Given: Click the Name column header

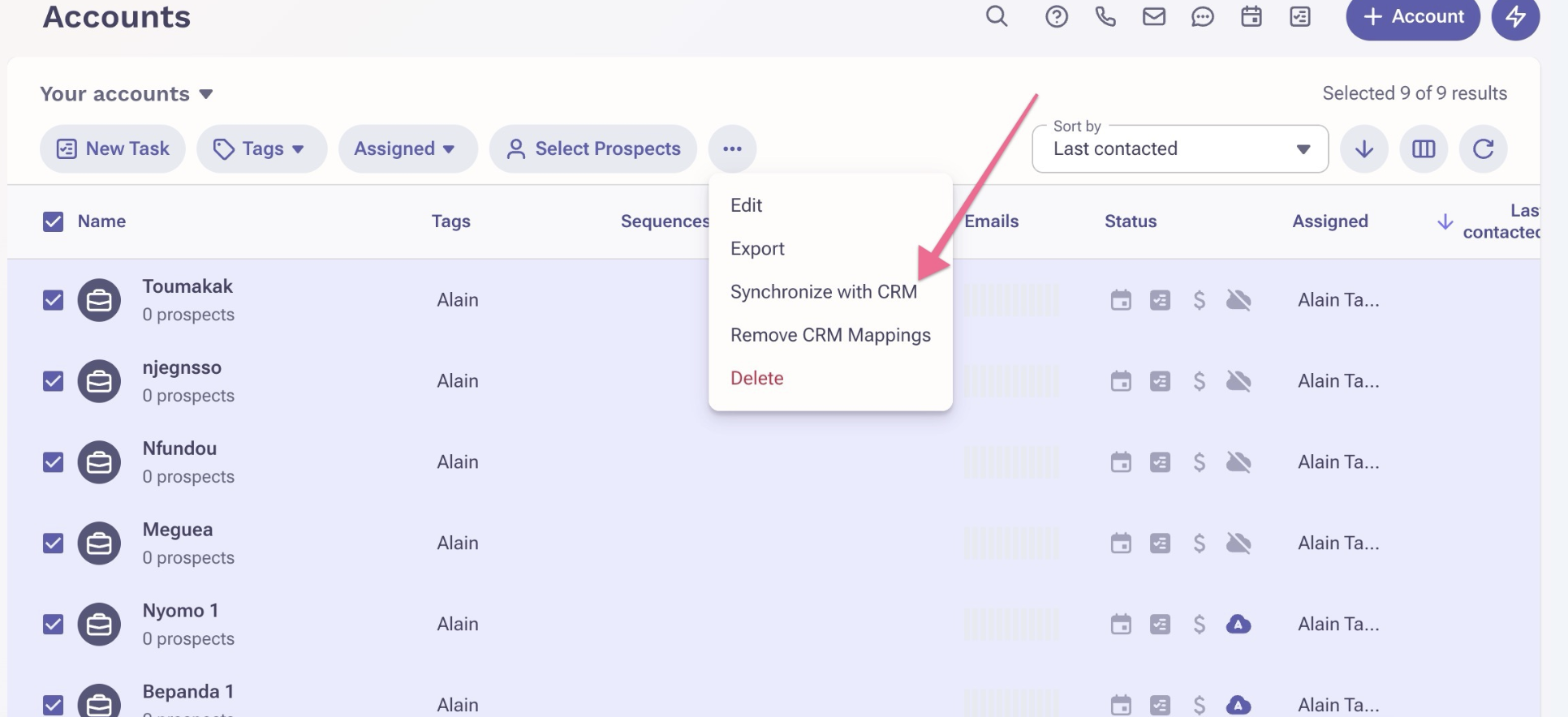Looking at the screenshot, I should [101, 221].
